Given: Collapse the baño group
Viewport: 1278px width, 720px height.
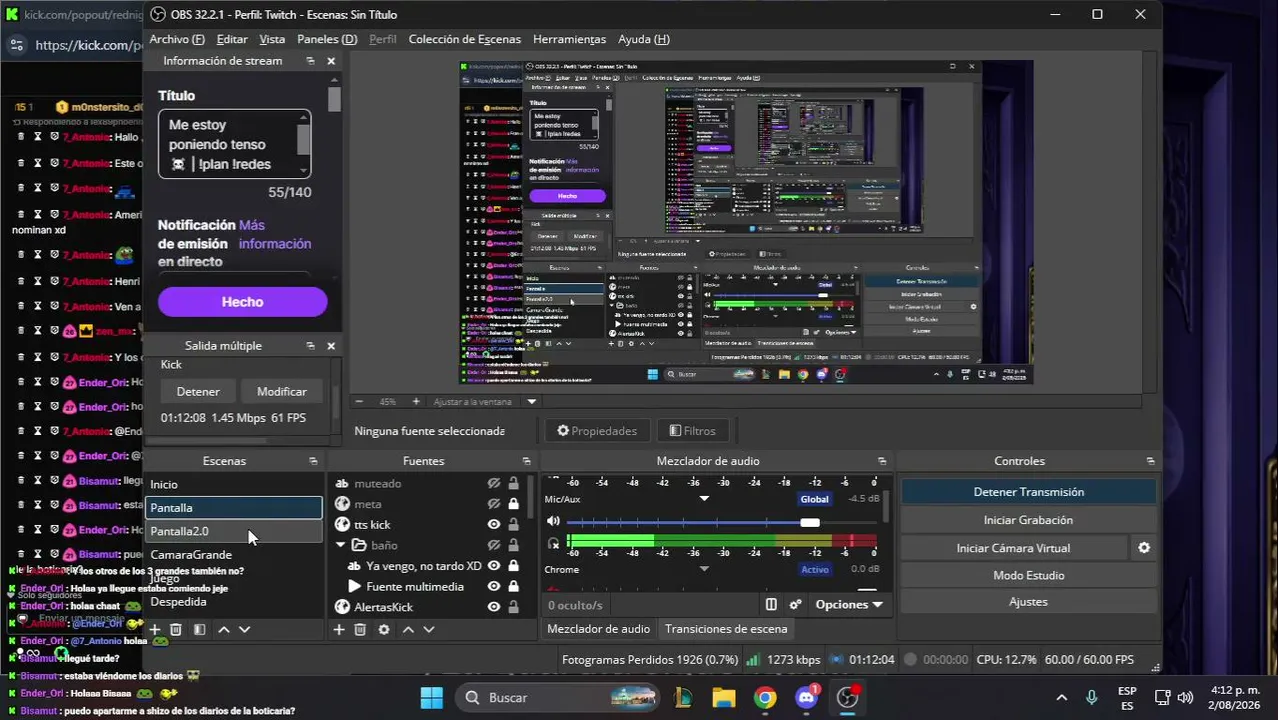Looking at the screenshot, I should pyautogui.click(x=341, y=545).
